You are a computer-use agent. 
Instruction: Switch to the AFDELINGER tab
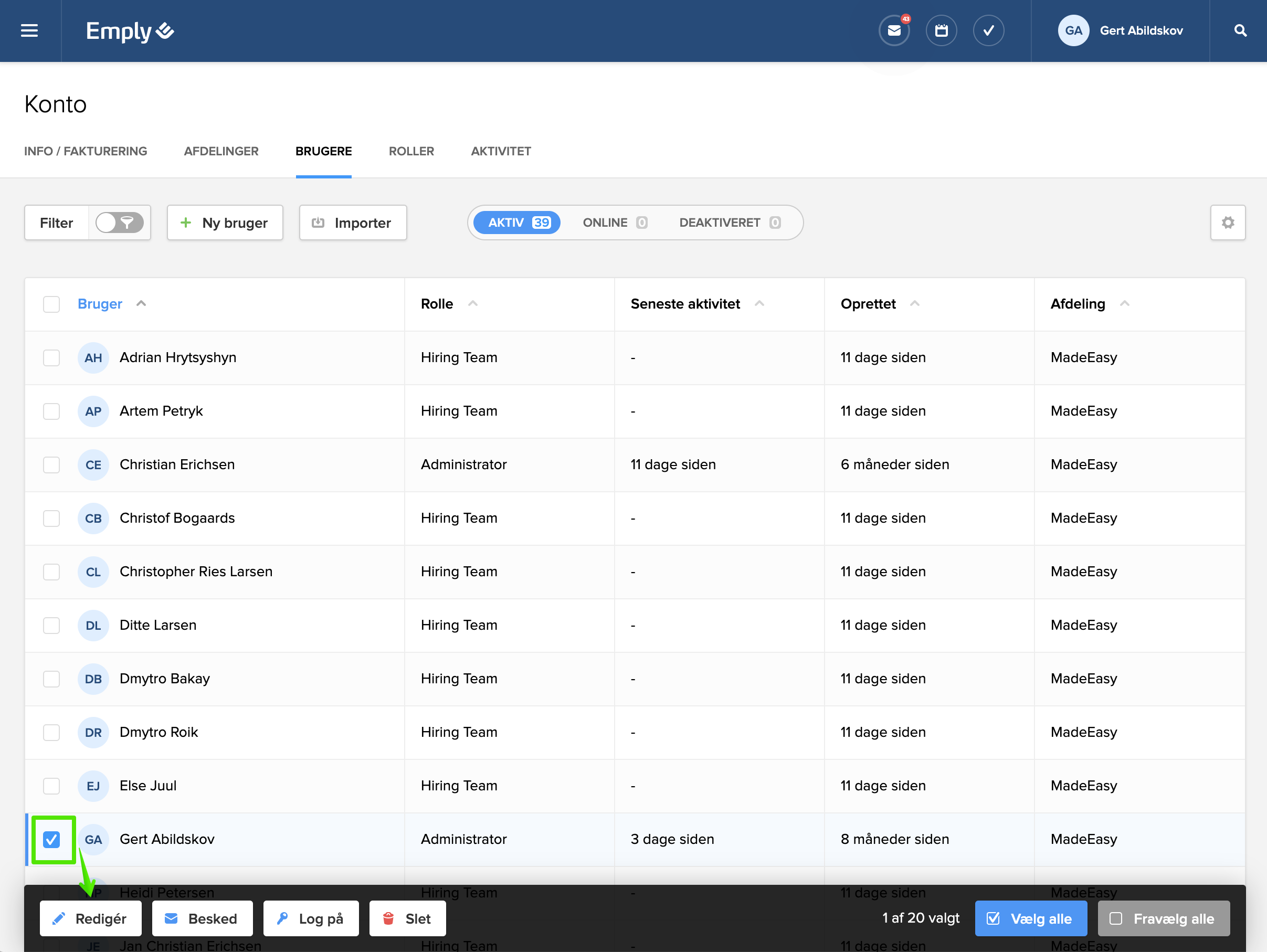(x=221, y=151)
